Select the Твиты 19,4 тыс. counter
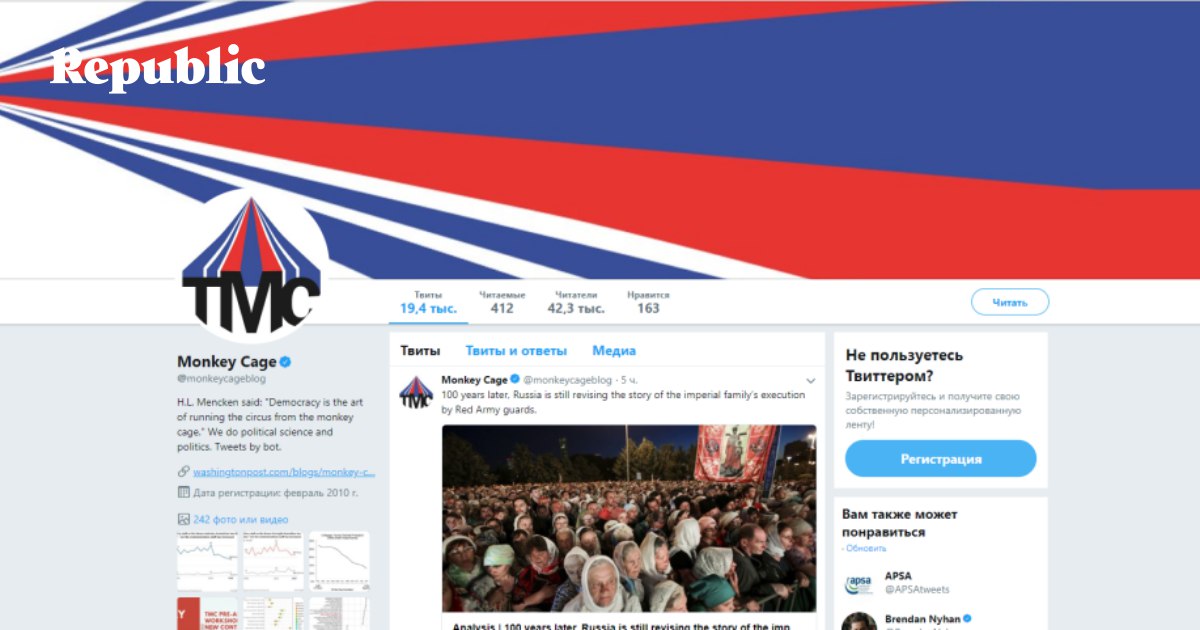The width and height of the screenshot is (1200, 630). (428, 303)
